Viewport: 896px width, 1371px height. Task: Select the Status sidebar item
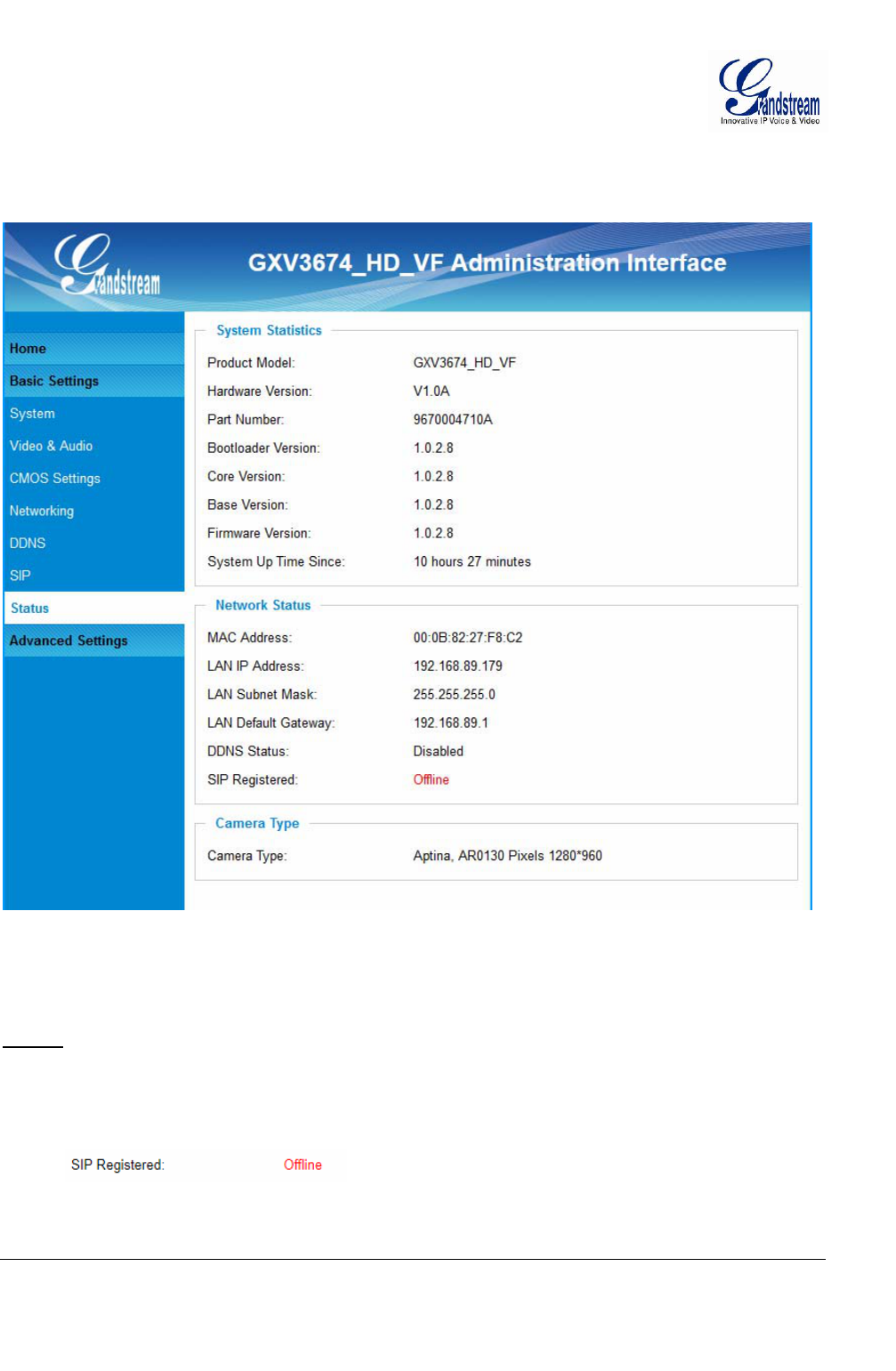[x=93, y=609]
